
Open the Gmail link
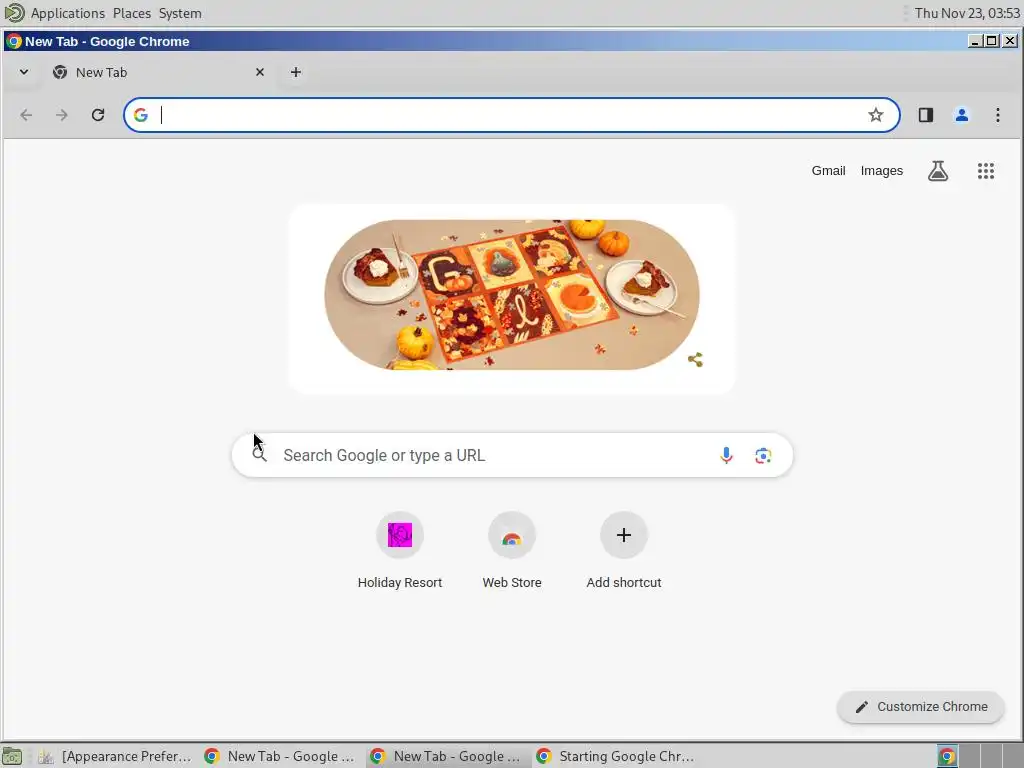pos(828,171)
